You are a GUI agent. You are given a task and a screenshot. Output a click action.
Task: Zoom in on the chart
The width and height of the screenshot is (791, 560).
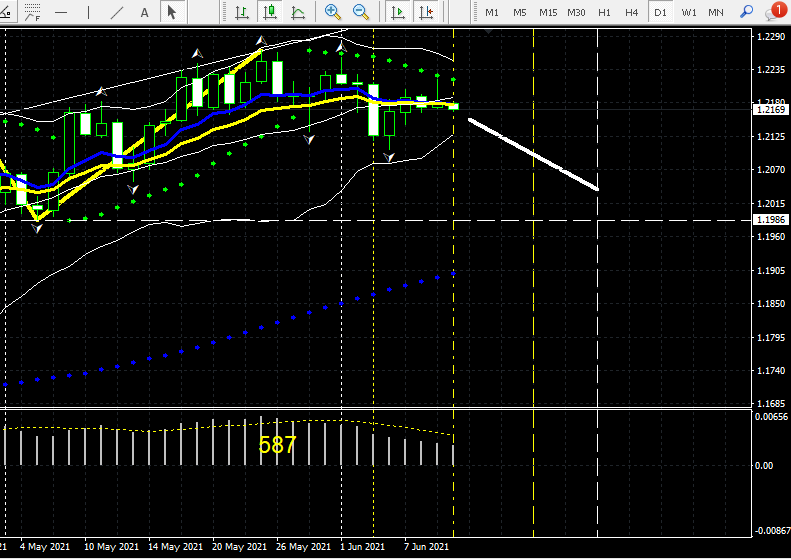[332, 12]
